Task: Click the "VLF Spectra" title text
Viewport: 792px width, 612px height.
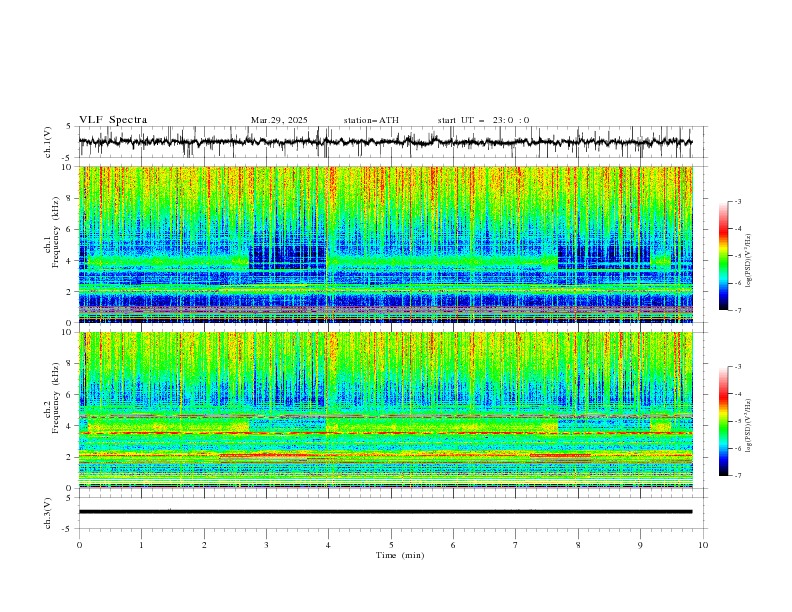Action: click(x=113, y=120)
